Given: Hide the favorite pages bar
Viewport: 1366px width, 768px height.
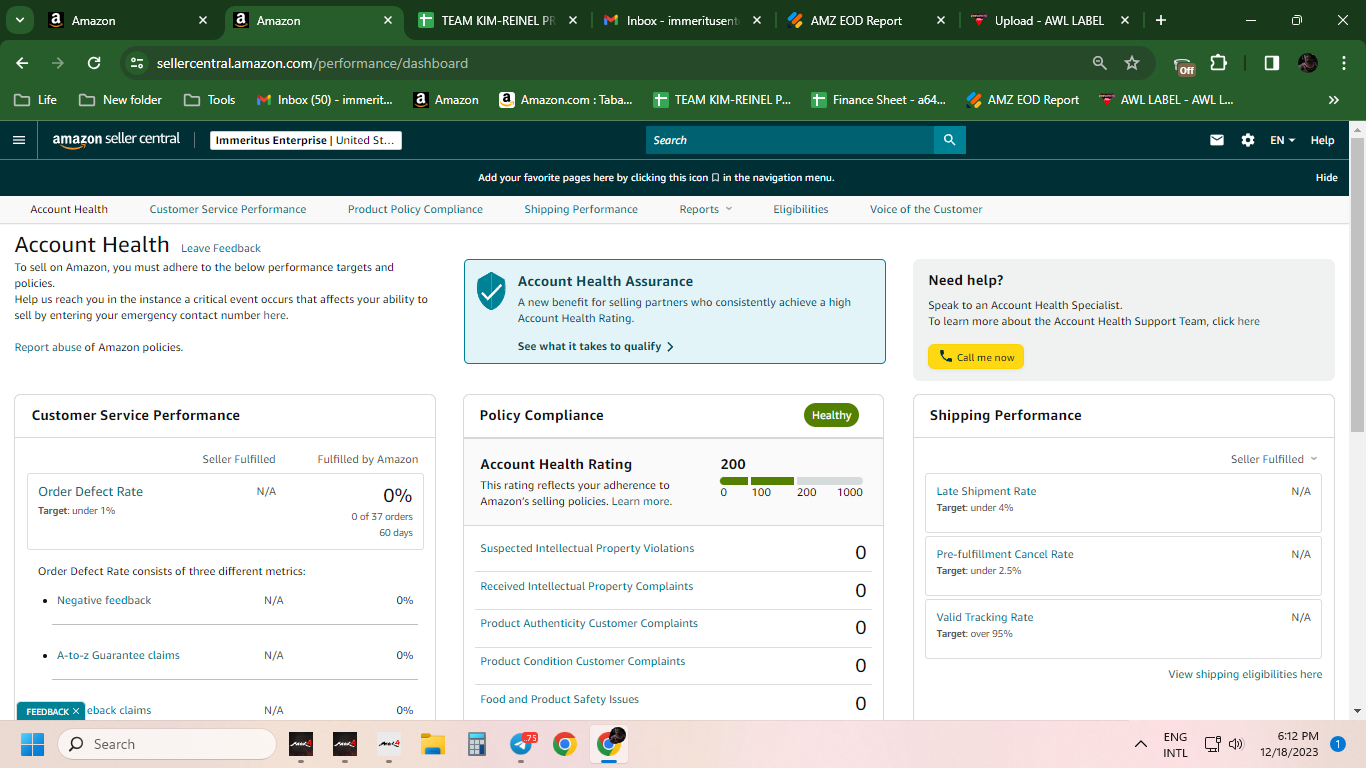Looking at the screenshot, I should 1326,177.
